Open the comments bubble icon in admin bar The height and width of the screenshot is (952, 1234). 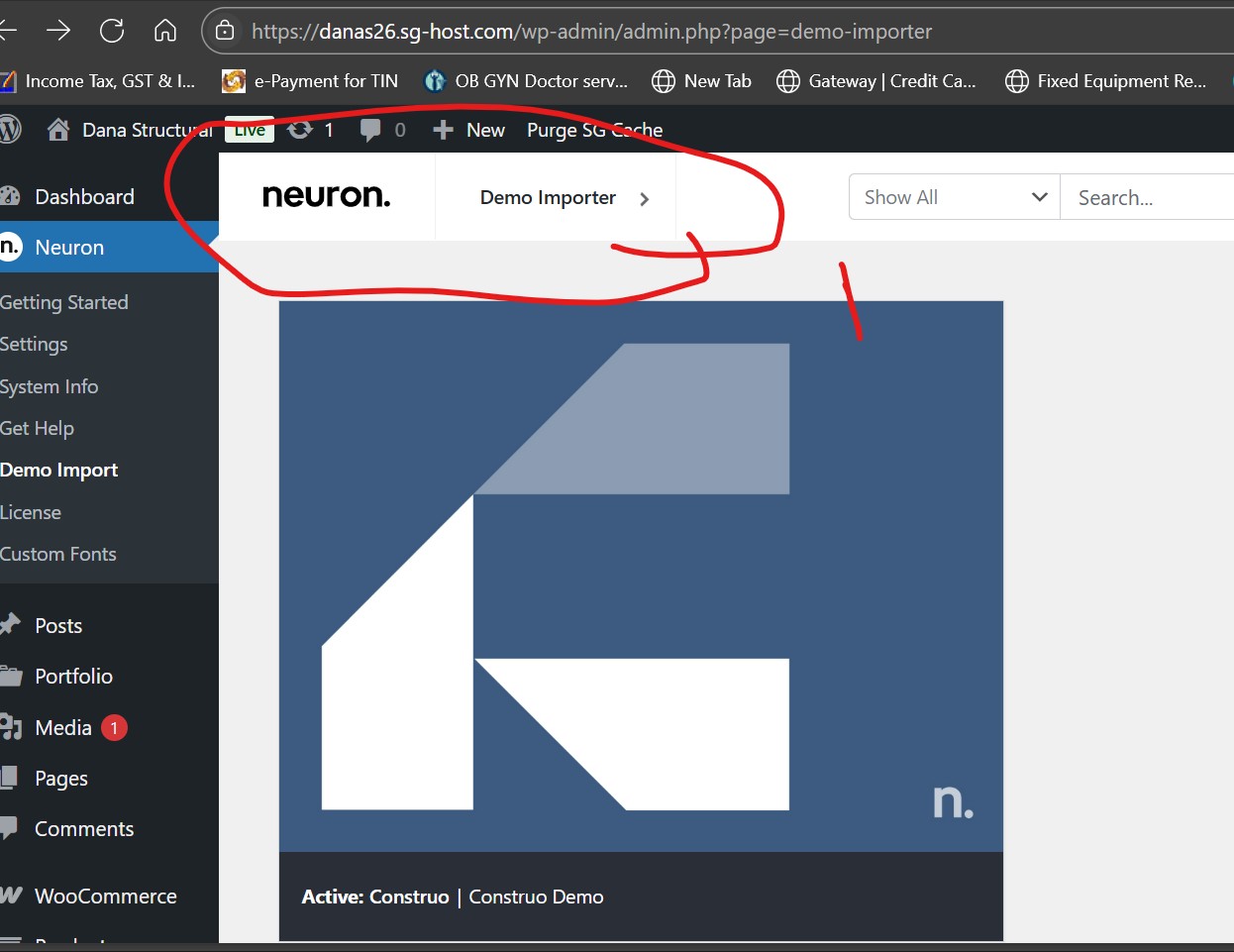[x=370, y=130]
